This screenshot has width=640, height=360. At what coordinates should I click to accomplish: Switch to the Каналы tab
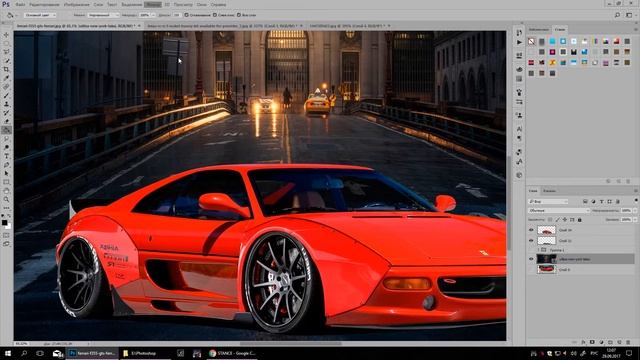pos(549,191)
